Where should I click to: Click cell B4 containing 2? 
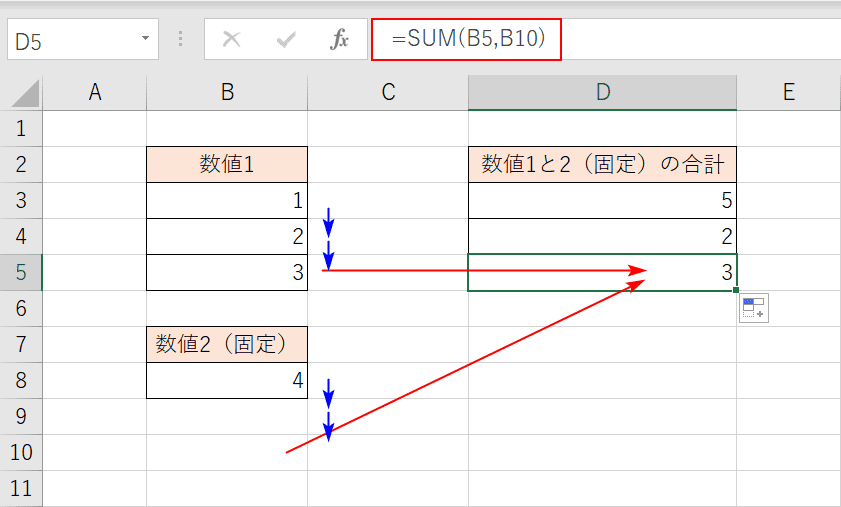coord(227,236)
